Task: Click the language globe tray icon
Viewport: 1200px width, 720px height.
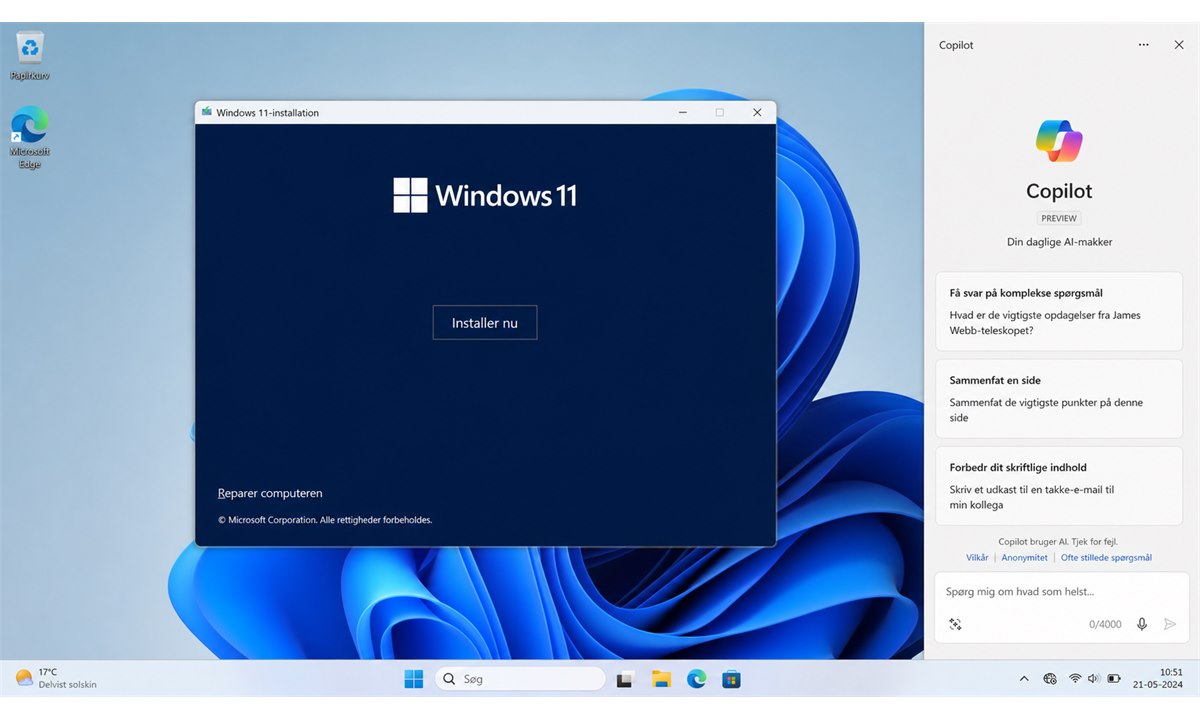Action: click(1050, 679)
